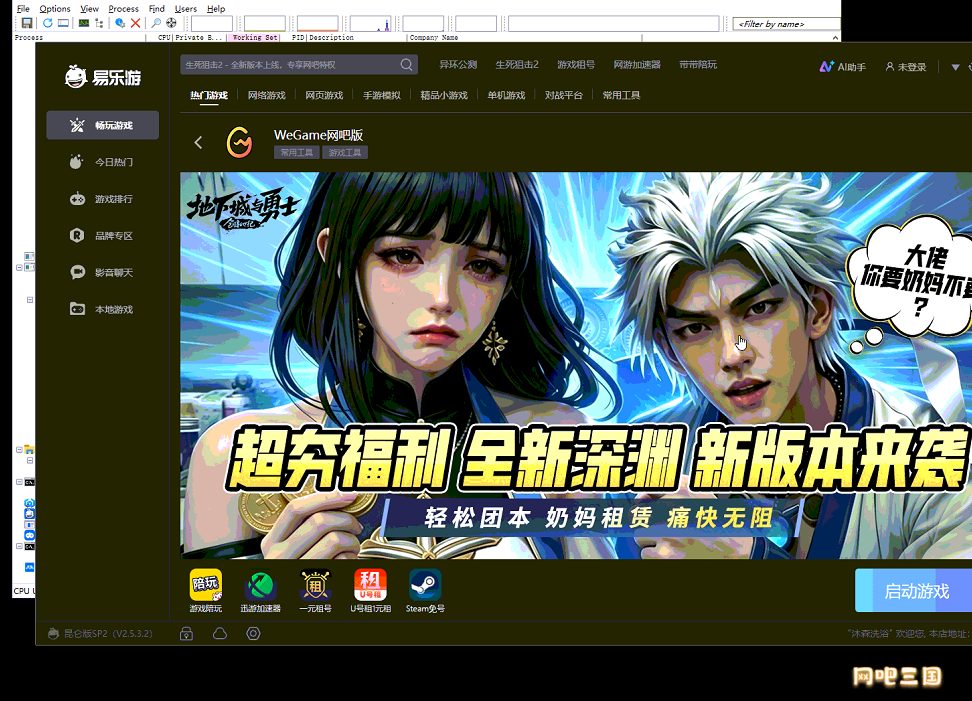Expand the dropdown arrow beside 未登录
972x701 pixels.
tap(955, 67)
